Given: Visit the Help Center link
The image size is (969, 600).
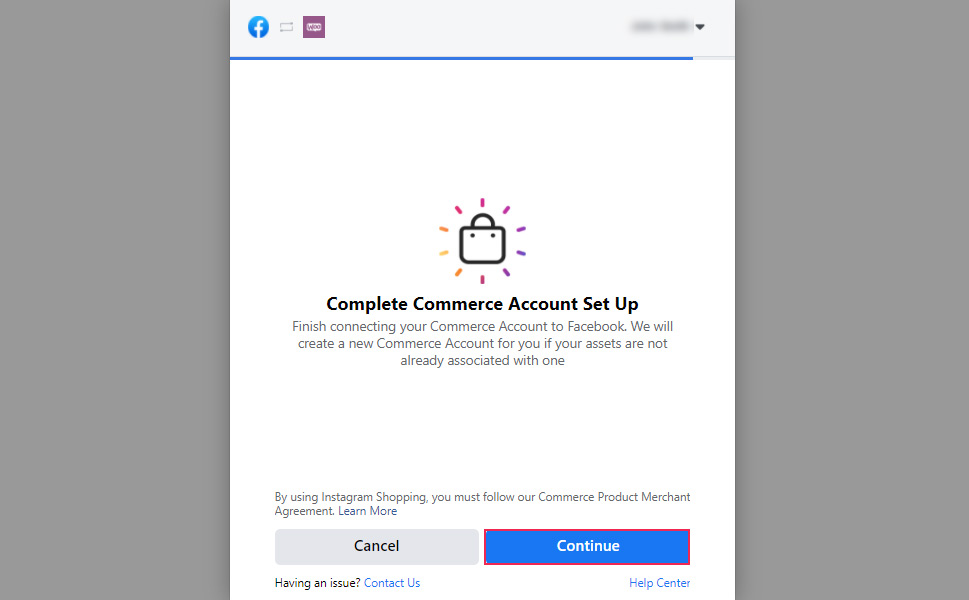Looking at the screenshot, I should (x=659, y=583).
